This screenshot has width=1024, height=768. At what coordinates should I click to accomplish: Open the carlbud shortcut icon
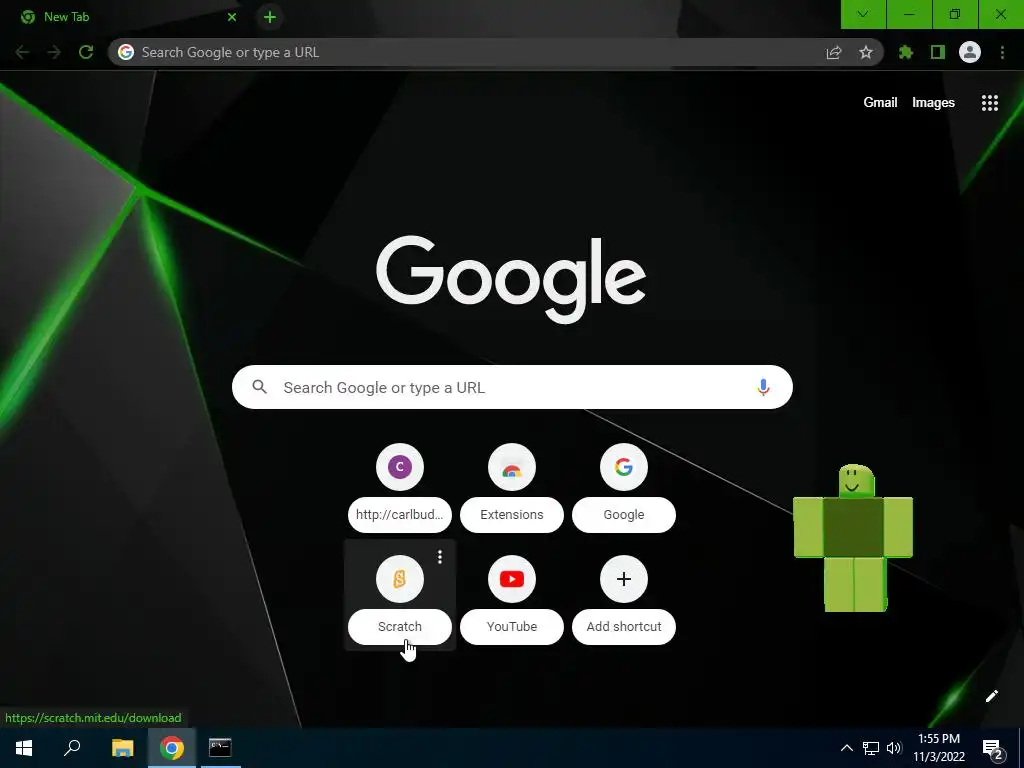pyautogui.click(x=400, y=467)
